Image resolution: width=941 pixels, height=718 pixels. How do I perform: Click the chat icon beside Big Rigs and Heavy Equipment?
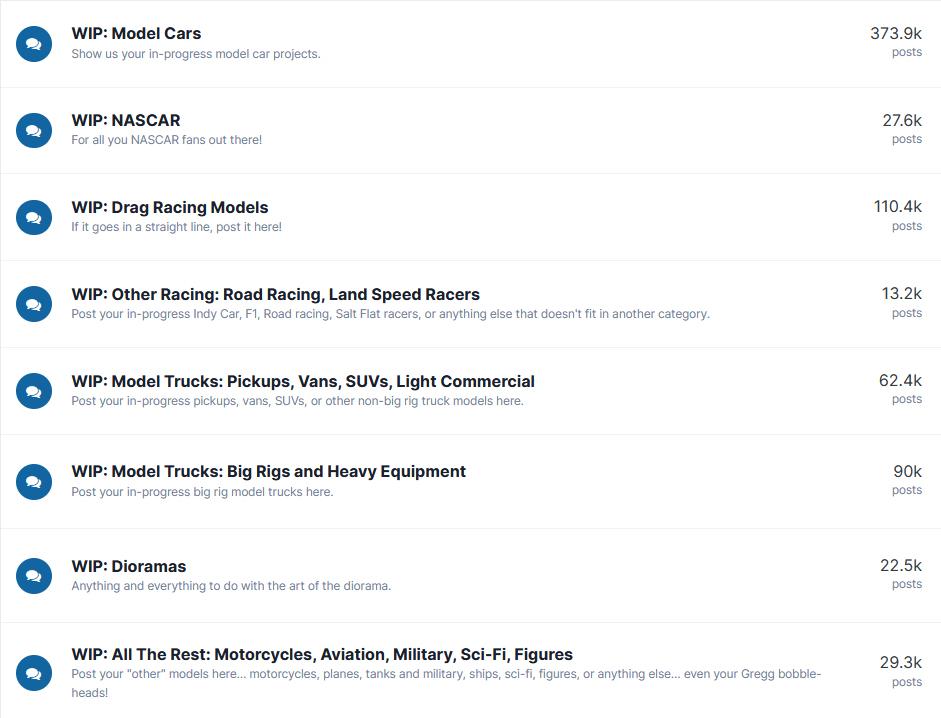coord(34,481)
